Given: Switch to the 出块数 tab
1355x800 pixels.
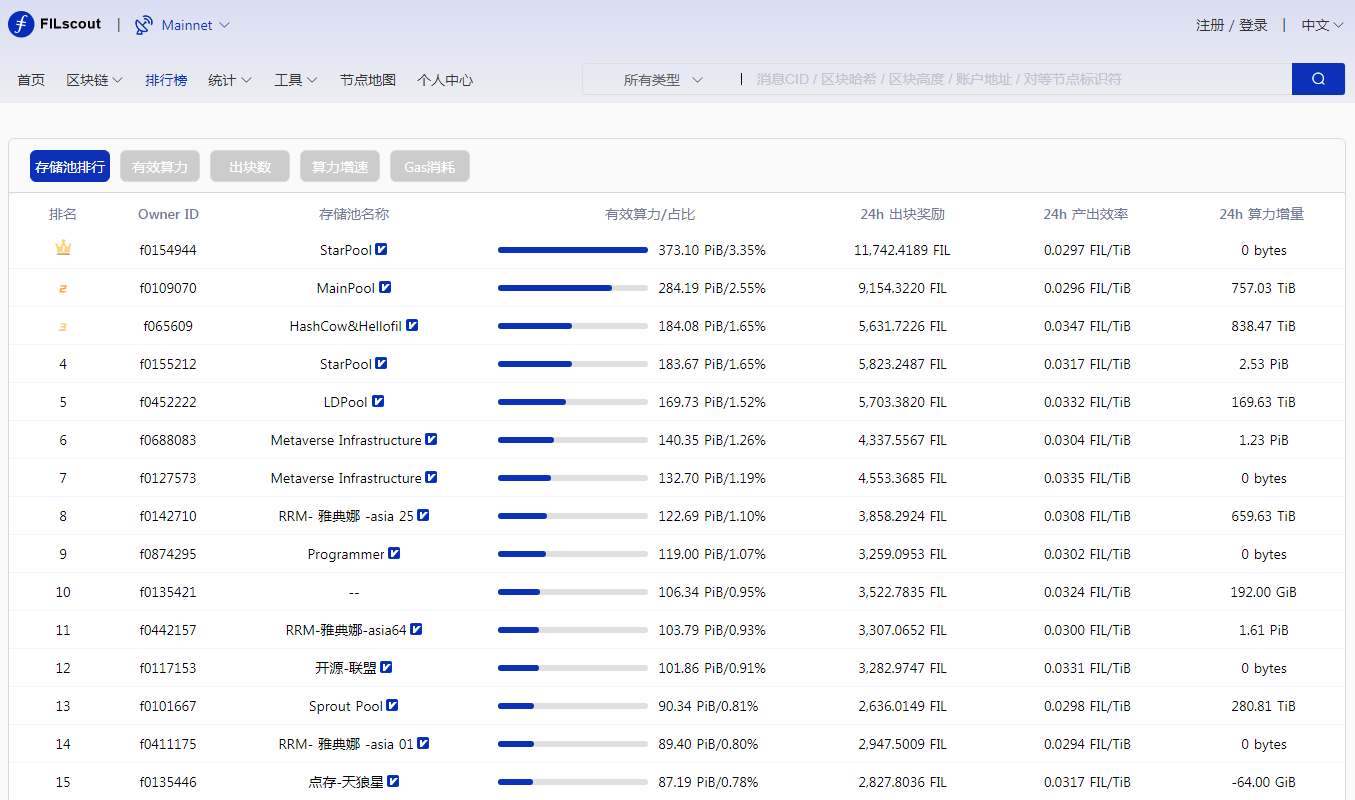Looking at the screenshot, I should [x=250, y=167].
